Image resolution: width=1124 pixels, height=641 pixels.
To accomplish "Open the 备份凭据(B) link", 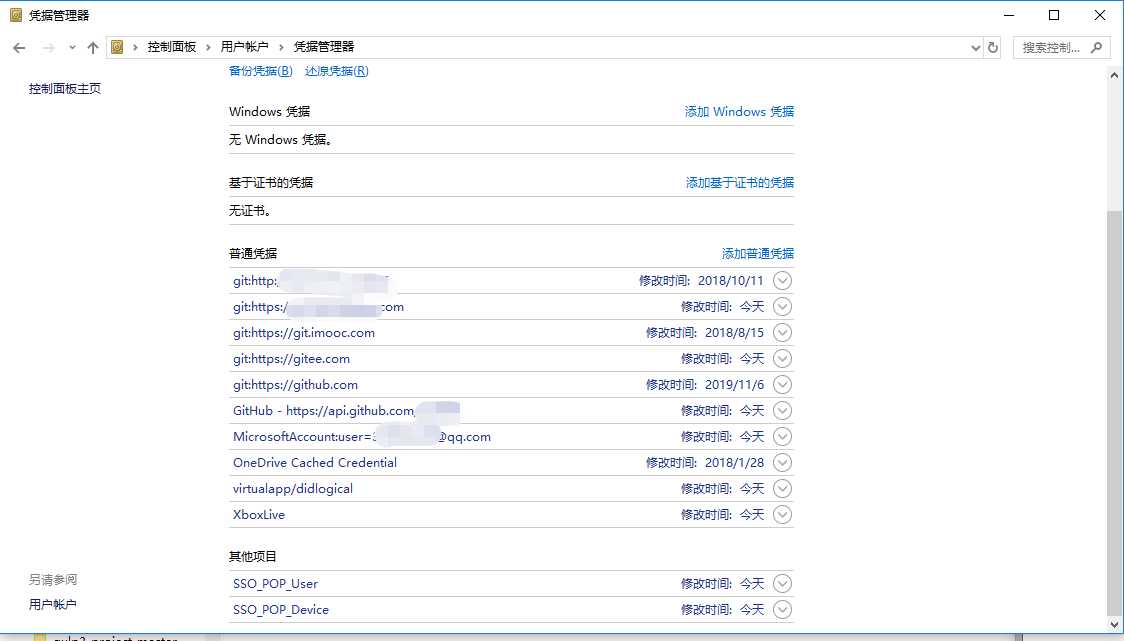I will 260,71.
